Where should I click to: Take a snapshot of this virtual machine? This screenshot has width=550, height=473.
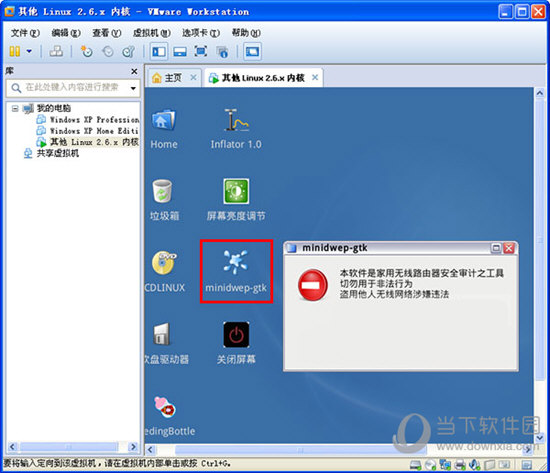(86, 52)
